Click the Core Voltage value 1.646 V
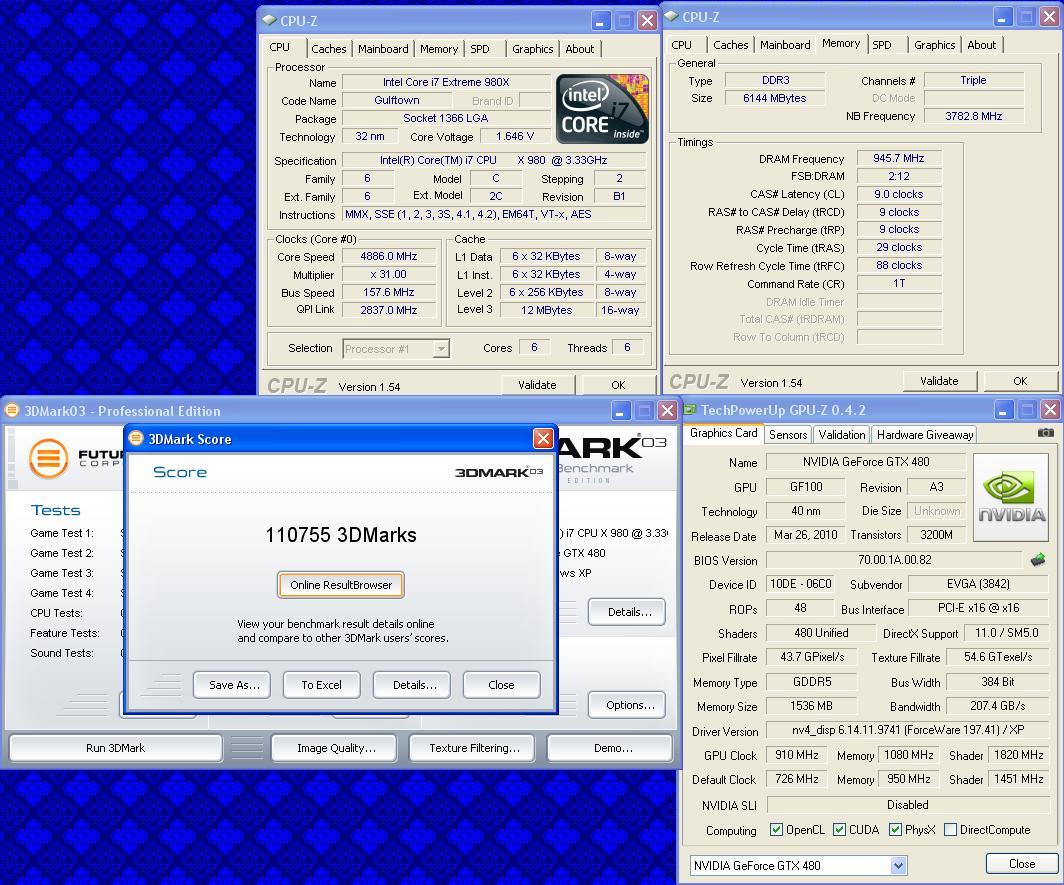The width and height of the screenshot is (1064, 885). click(x=515, y=136)
